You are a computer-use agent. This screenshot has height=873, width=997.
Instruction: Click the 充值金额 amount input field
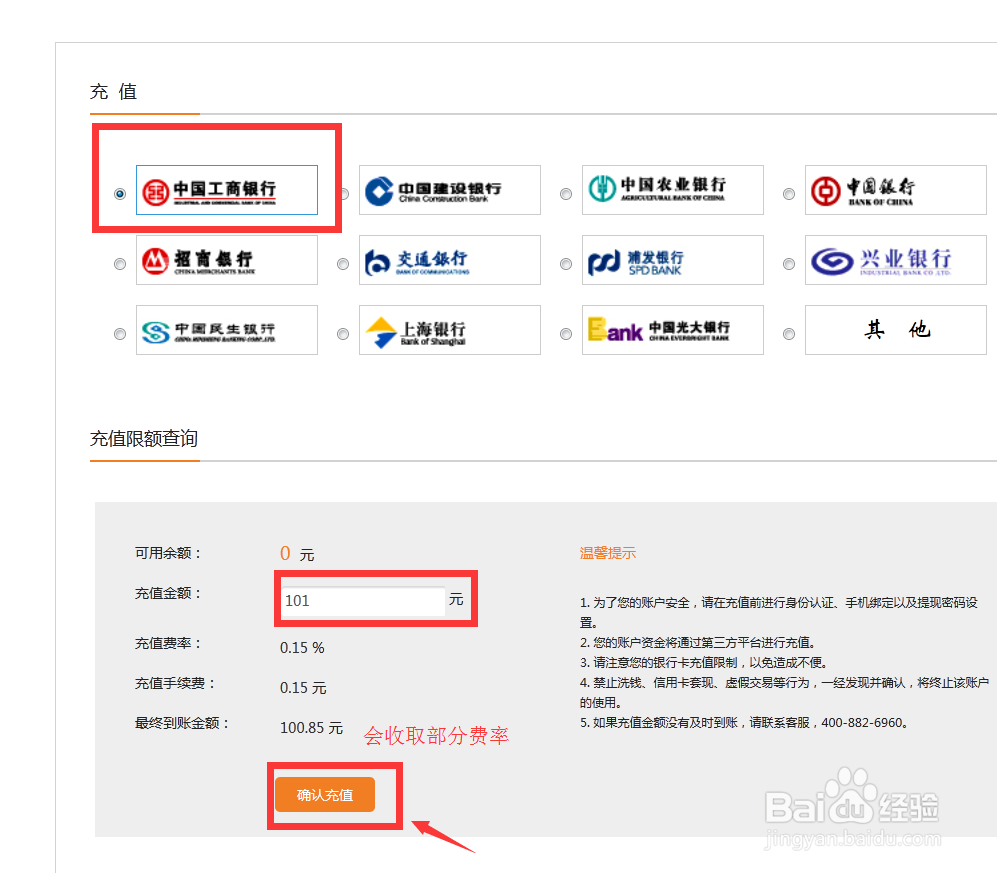363,601
